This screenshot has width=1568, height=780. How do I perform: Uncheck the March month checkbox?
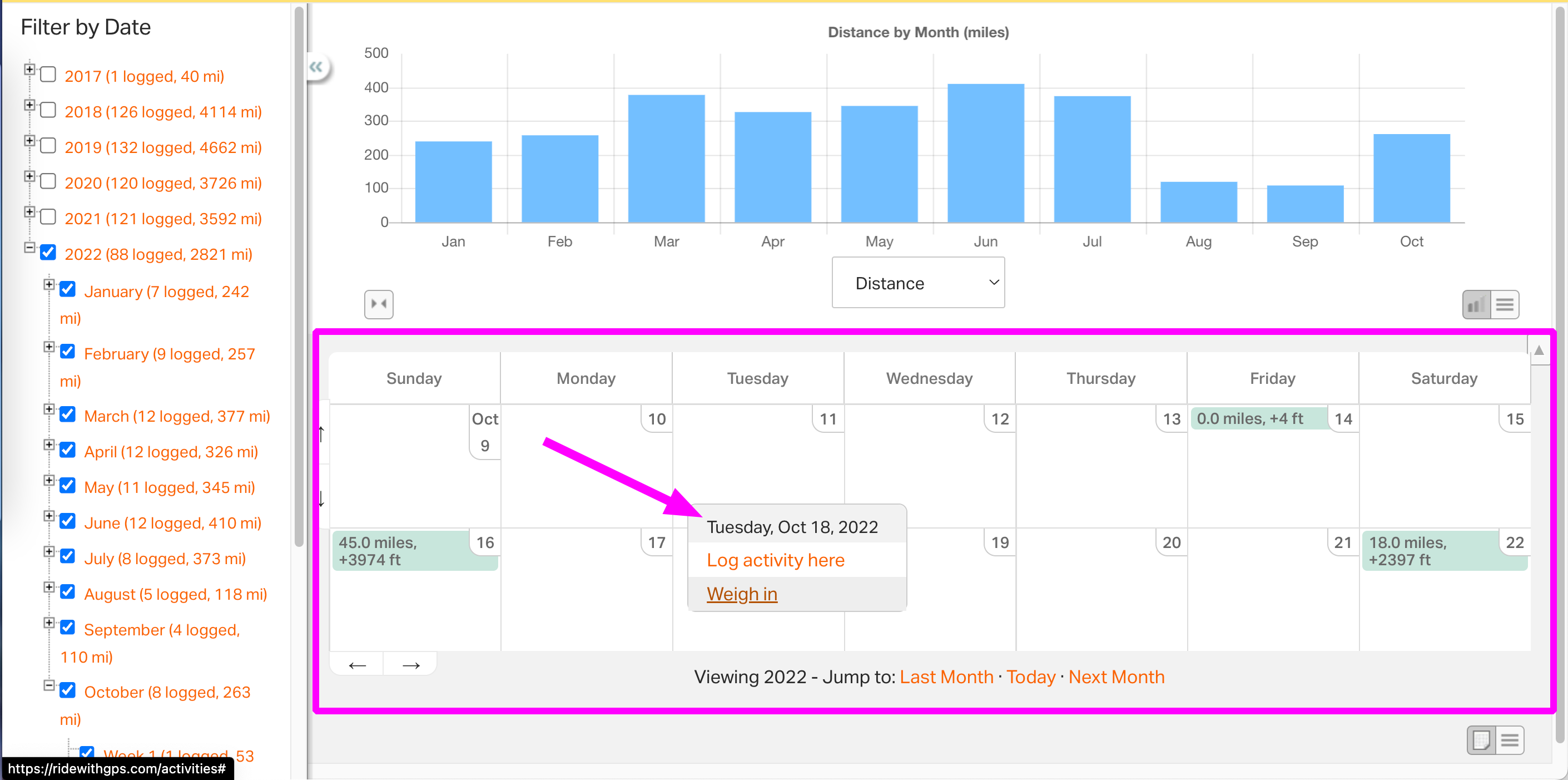click(68, 414)
